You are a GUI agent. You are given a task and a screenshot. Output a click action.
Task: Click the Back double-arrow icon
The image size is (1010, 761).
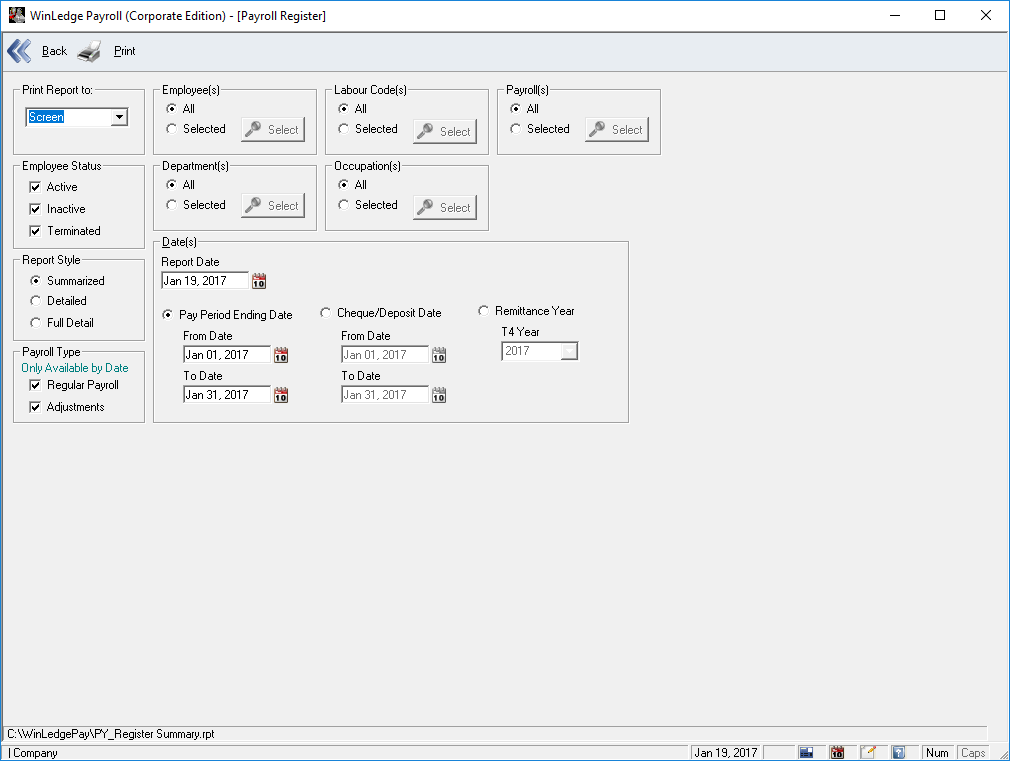(19, 51)
